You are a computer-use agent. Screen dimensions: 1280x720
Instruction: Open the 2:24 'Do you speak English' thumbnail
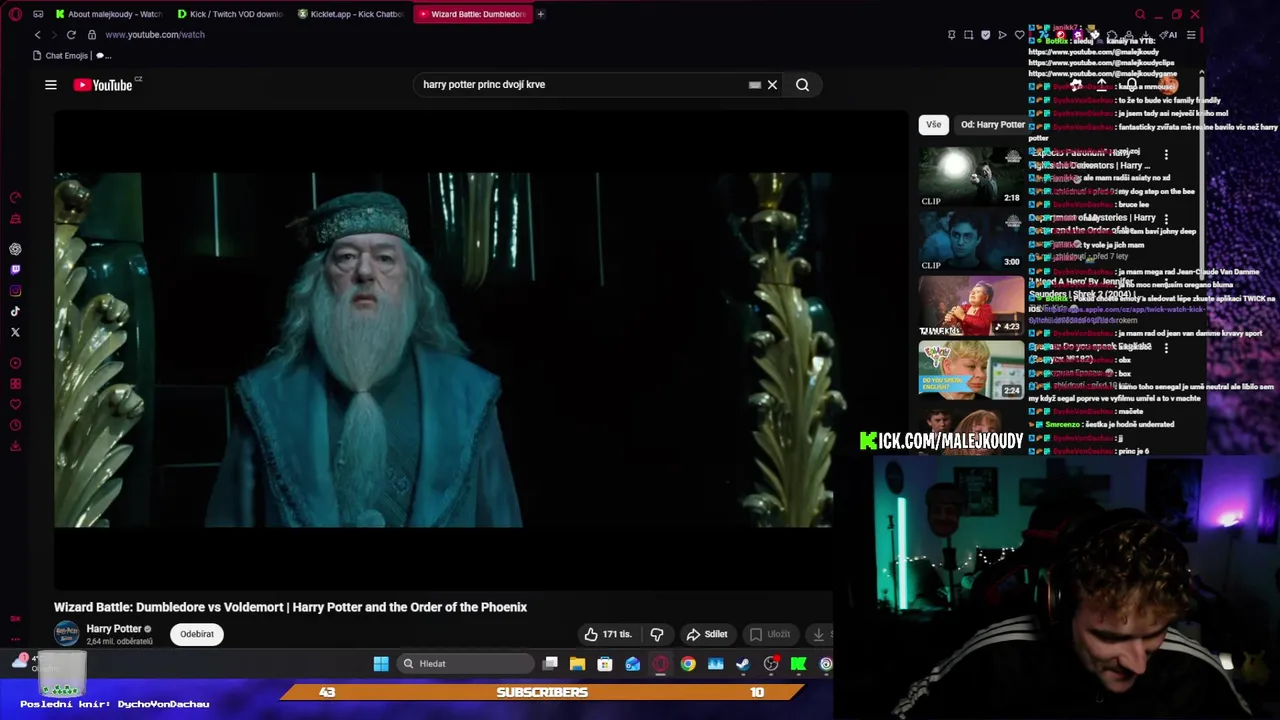(x=971, y=369)
